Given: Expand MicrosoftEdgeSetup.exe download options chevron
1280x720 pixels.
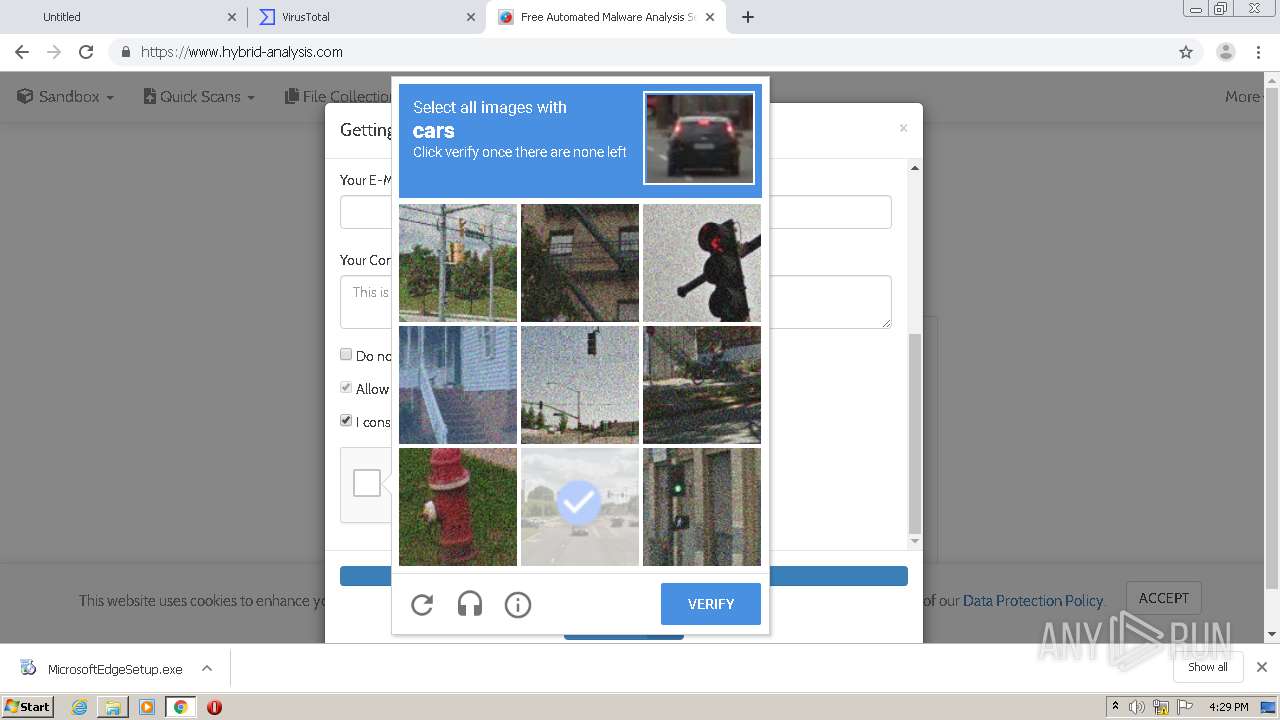Looking at the screenshot, I should click(207, 668).
